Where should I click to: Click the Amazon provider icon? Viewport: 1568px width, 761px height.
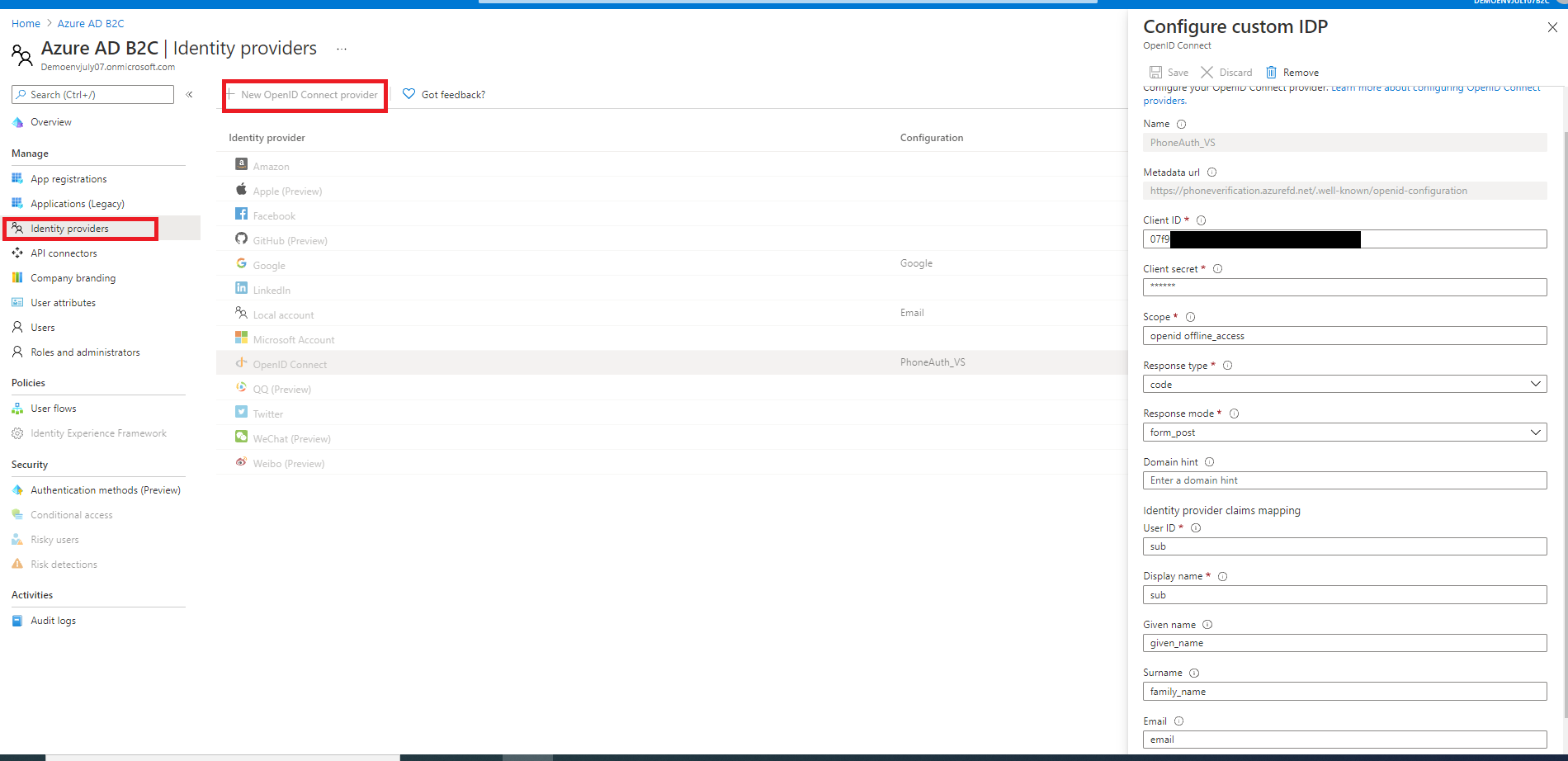tap(241, 164)
